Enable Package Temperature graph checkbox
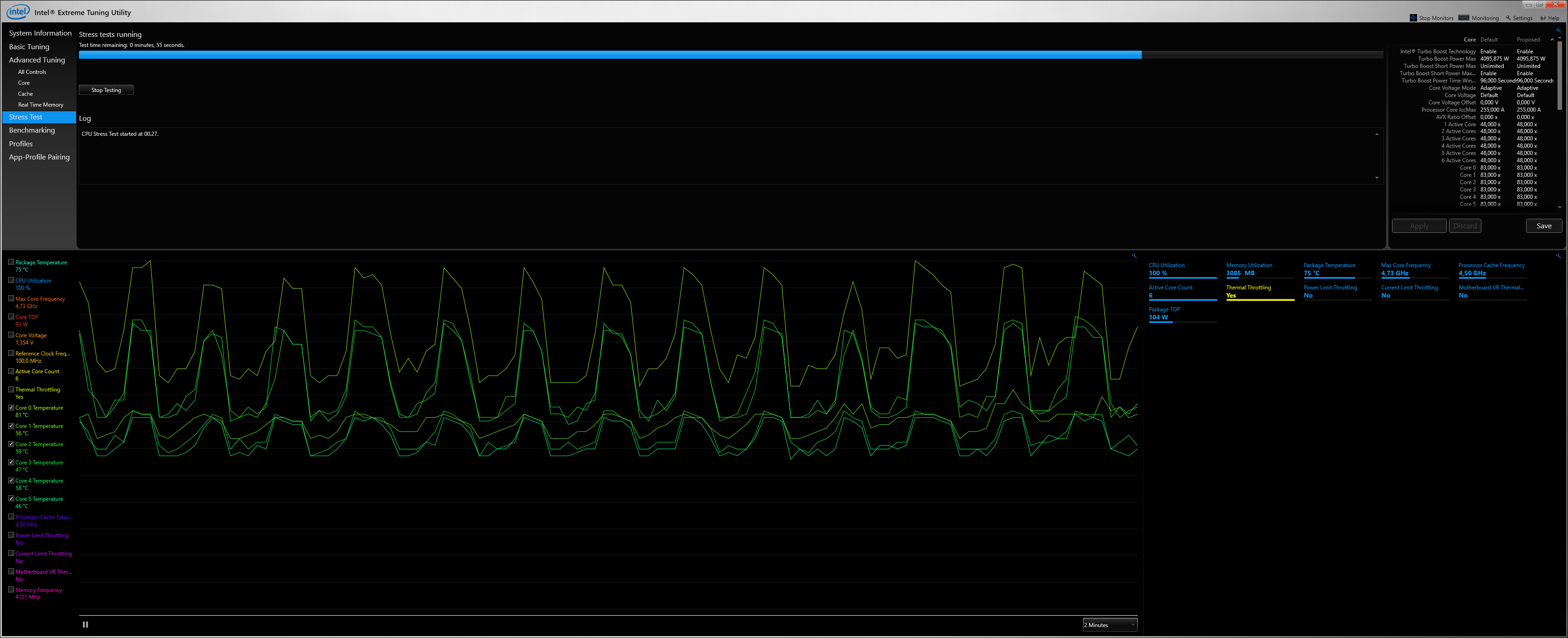Screen dimensions: 1568x638 11,262
